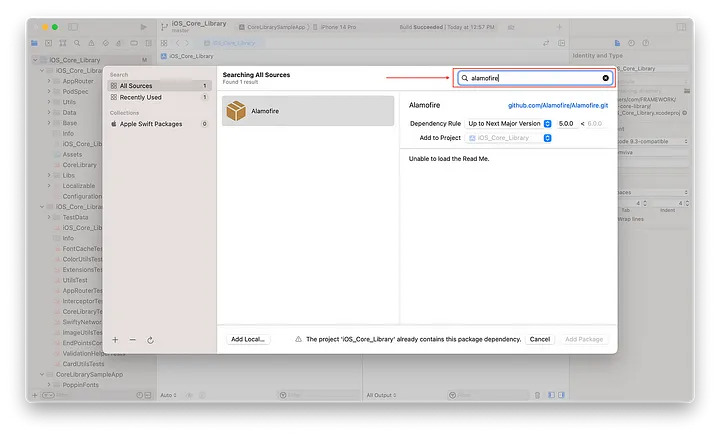Image resolution: width=720 pixels, height=437 pixels.
Task: Collapse the iOS_Core_Library root project
Action: [34, 60]
